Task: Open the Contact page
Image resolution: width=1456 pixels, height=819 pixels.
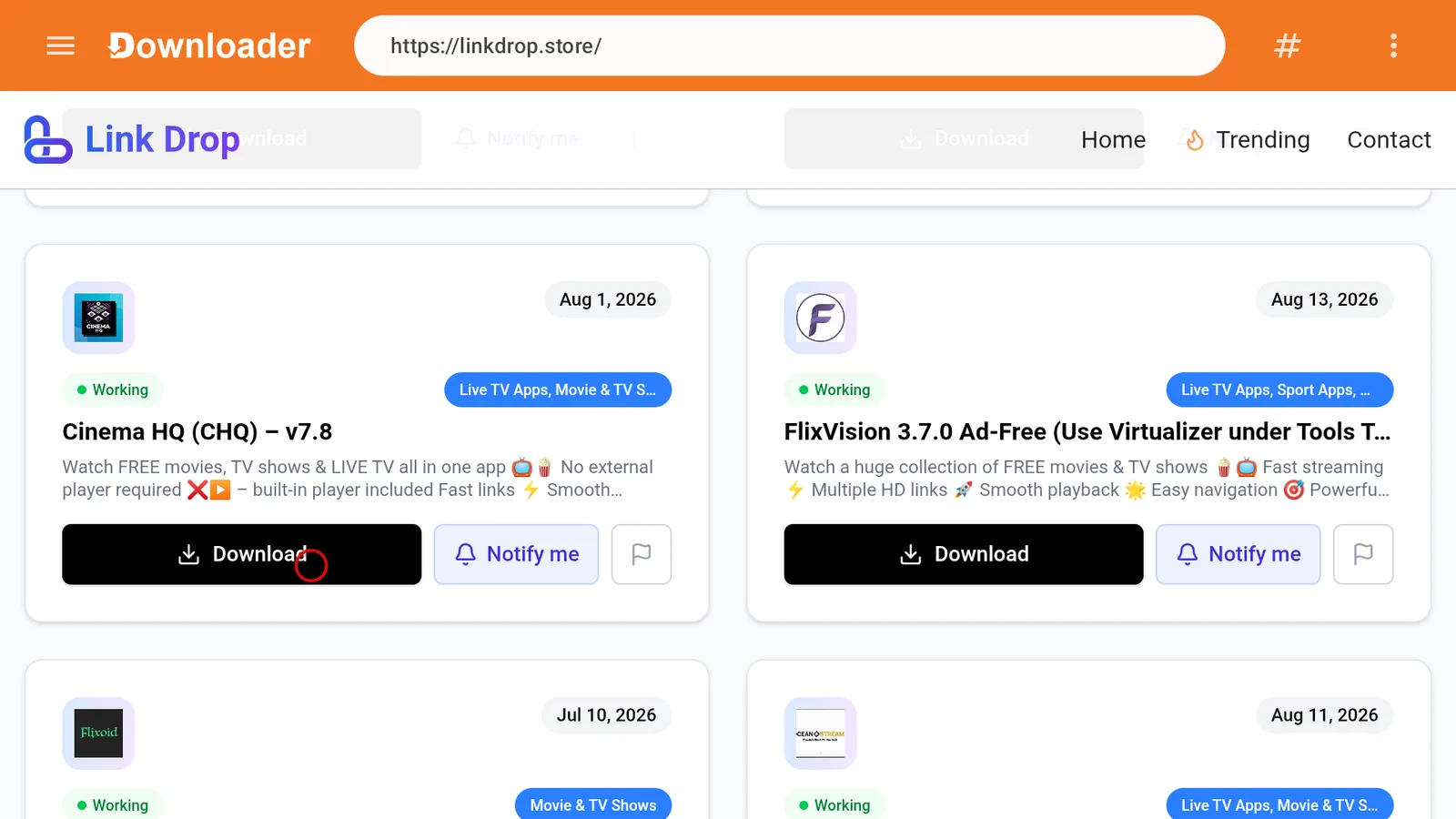Action: (1389, 139)
